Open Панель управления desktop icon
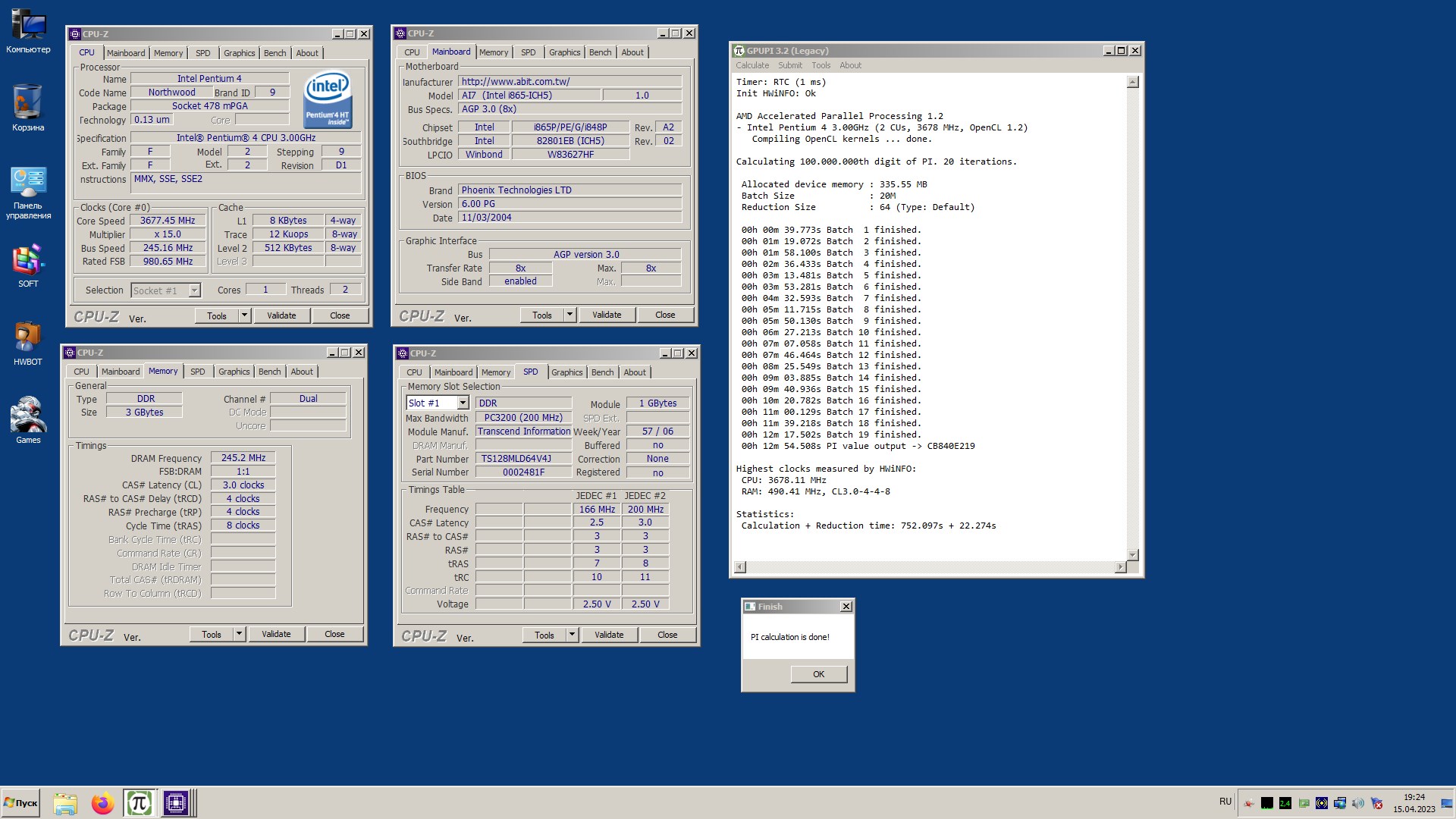1456x819 pixels. coord(28,193)
